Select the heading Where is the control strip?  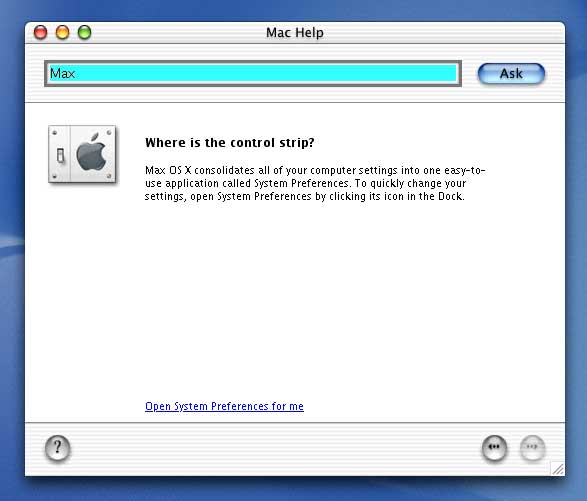pos(229,143)
